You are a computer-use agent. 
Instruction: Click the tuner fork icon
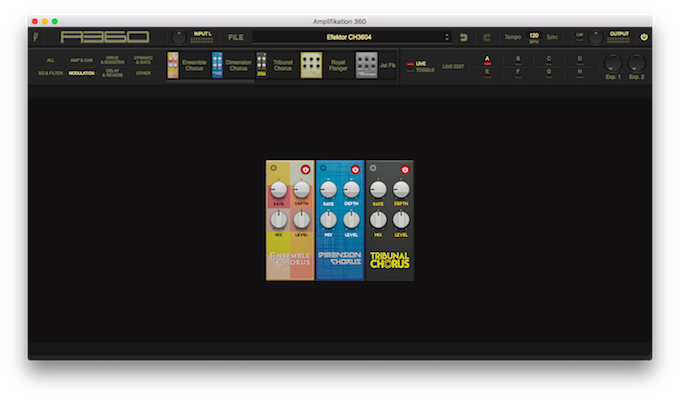click(36, 37)
